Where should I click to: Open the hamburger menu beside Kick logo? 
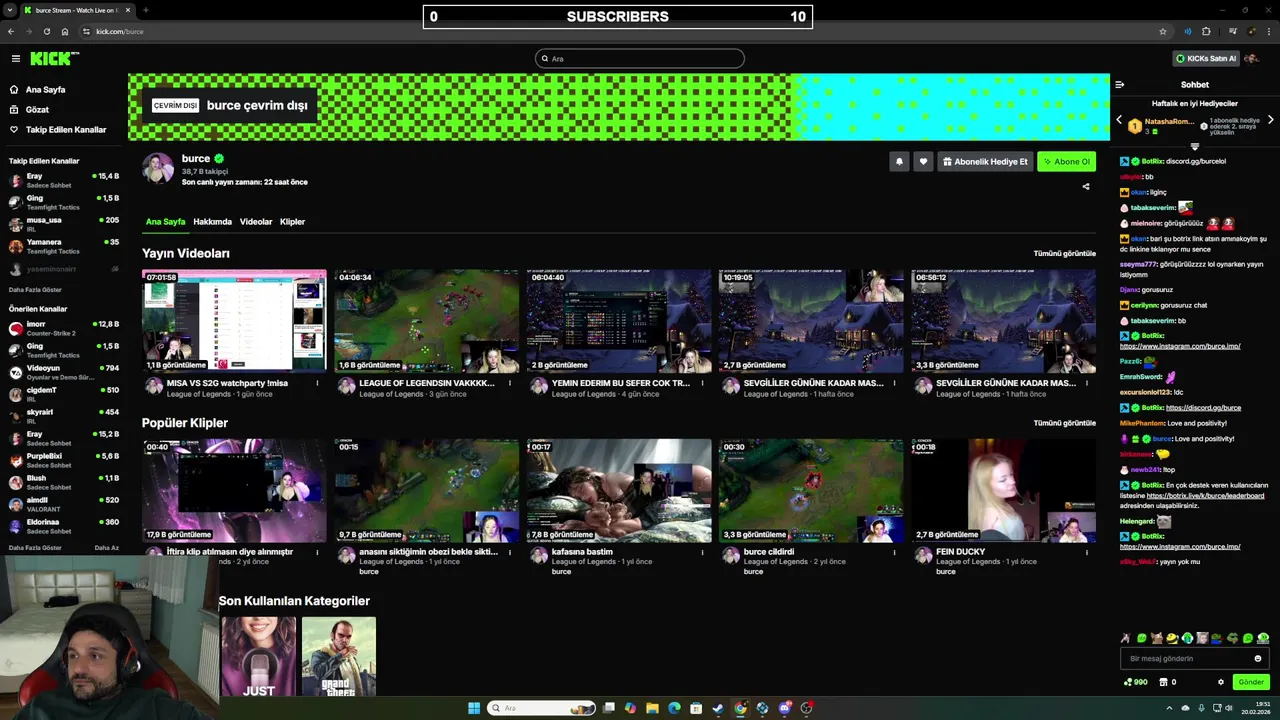point(15,59)
